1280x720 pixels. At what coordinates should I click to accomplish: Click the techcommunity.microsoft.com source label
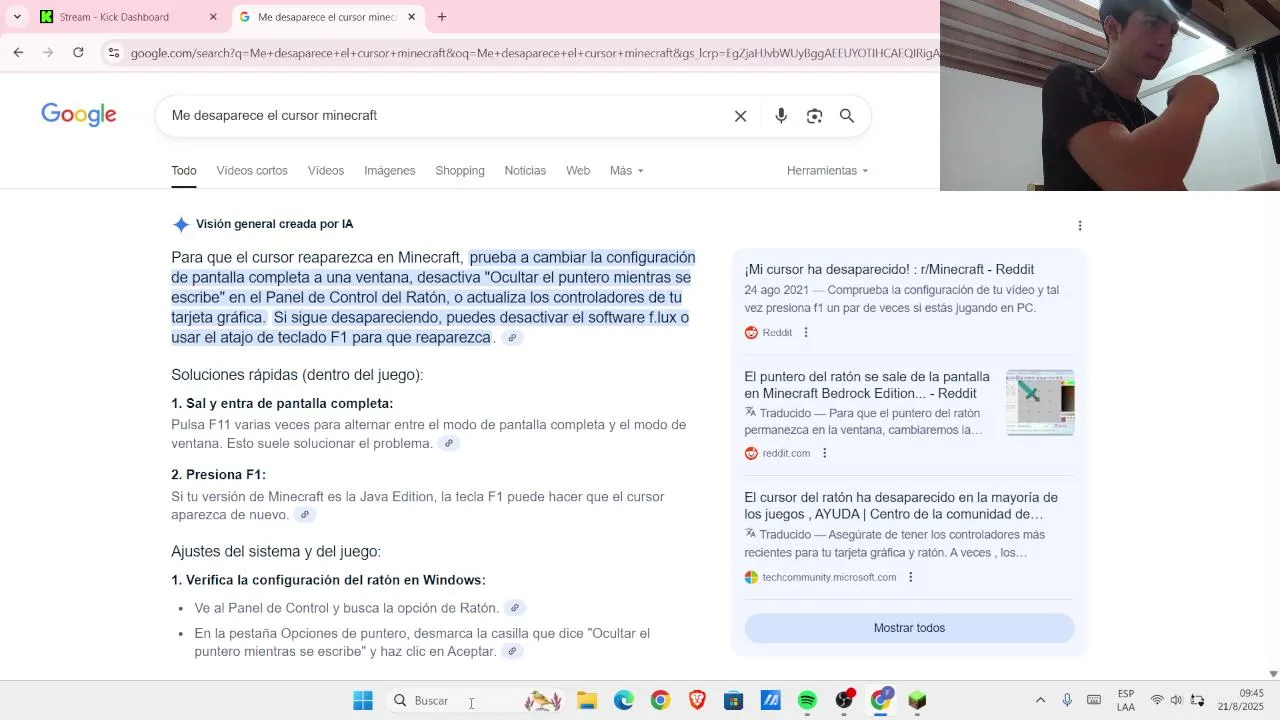click(x=829, y=577)
